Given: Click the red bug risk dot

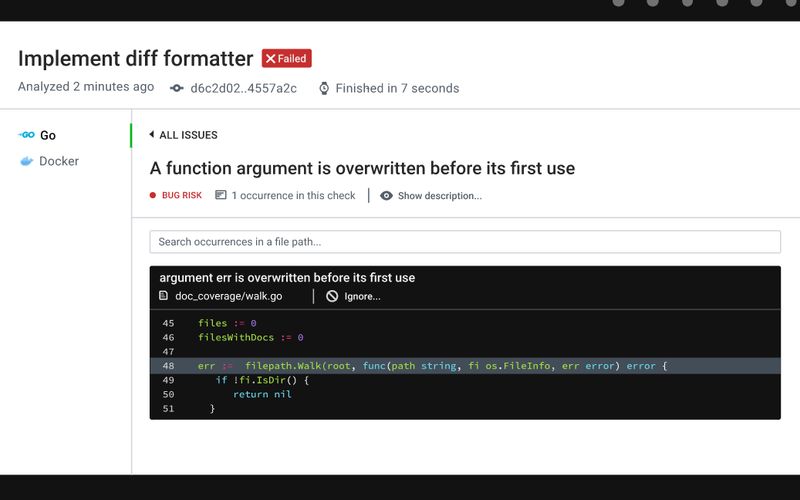Looking at the screenshot, I should [153, 195].
